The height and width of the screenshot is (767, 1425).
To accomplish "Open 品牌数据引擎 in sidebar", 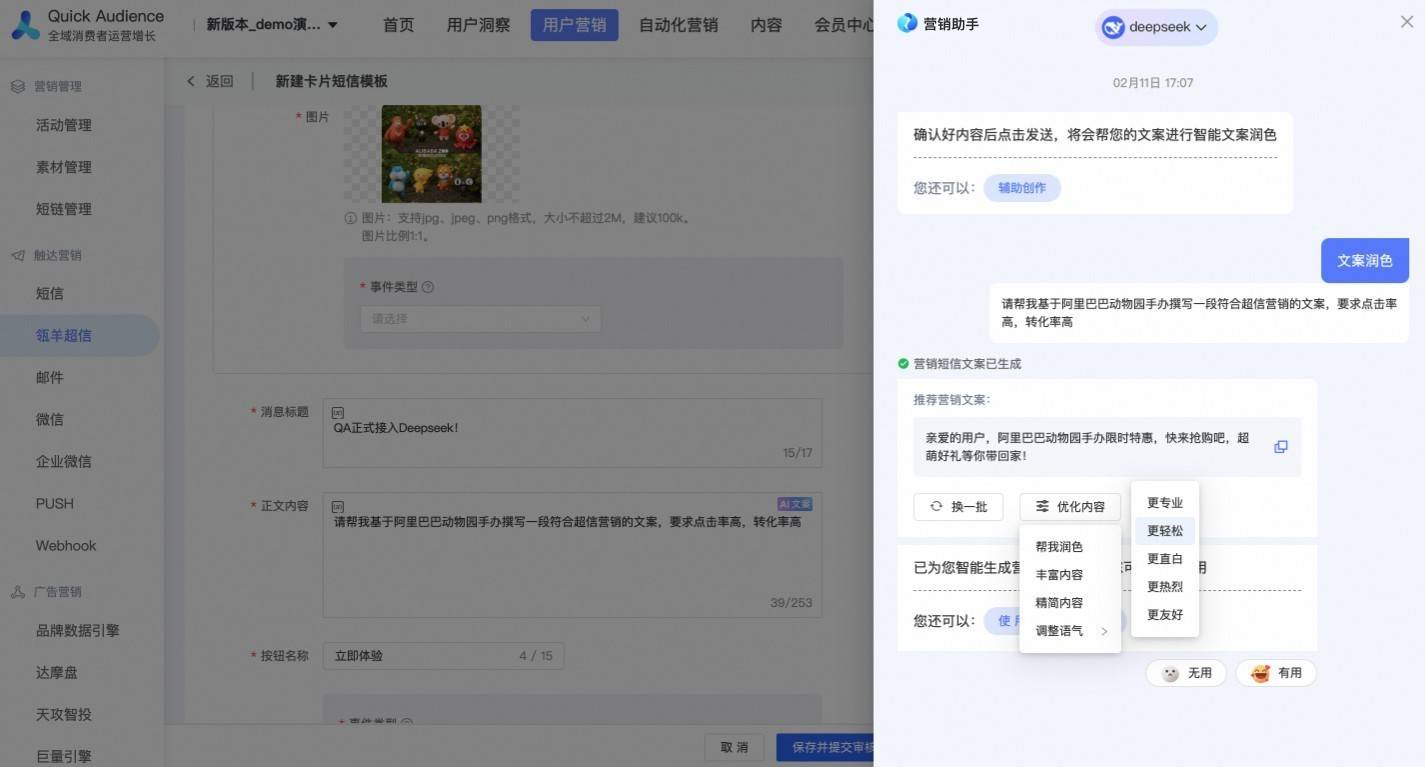I will (x=80, y=630).
